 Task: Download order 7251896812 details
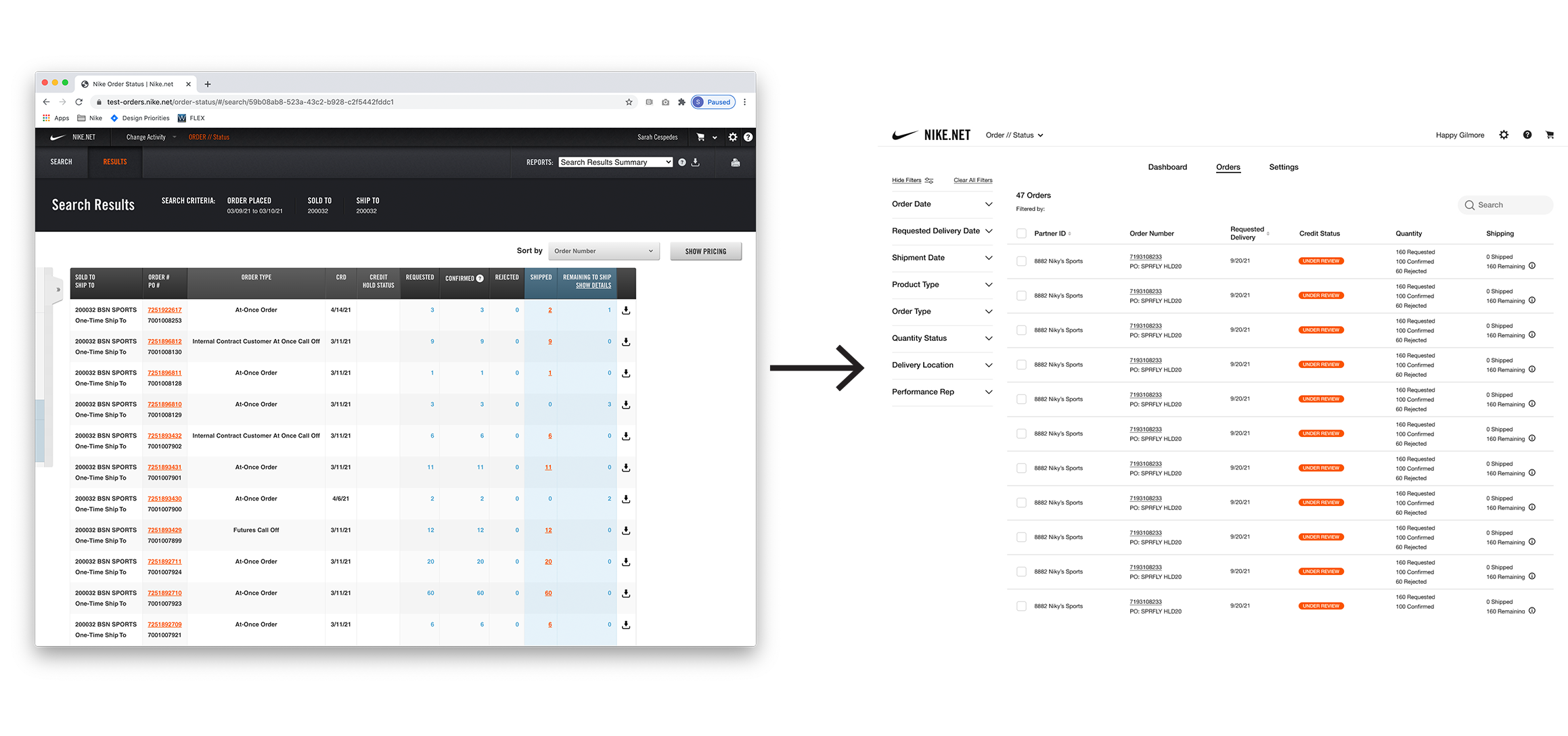pos(626,342)
